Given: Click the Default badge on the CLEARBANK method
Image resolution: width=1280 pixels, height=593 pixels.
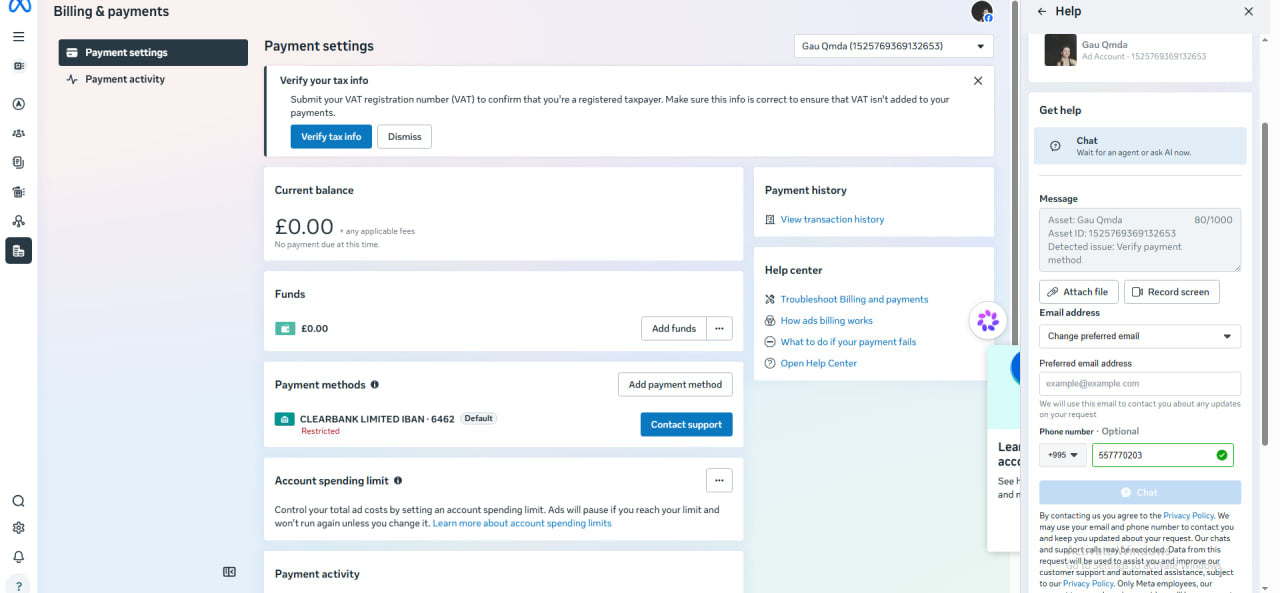Looking at the screenshot, I should (478, 418).
